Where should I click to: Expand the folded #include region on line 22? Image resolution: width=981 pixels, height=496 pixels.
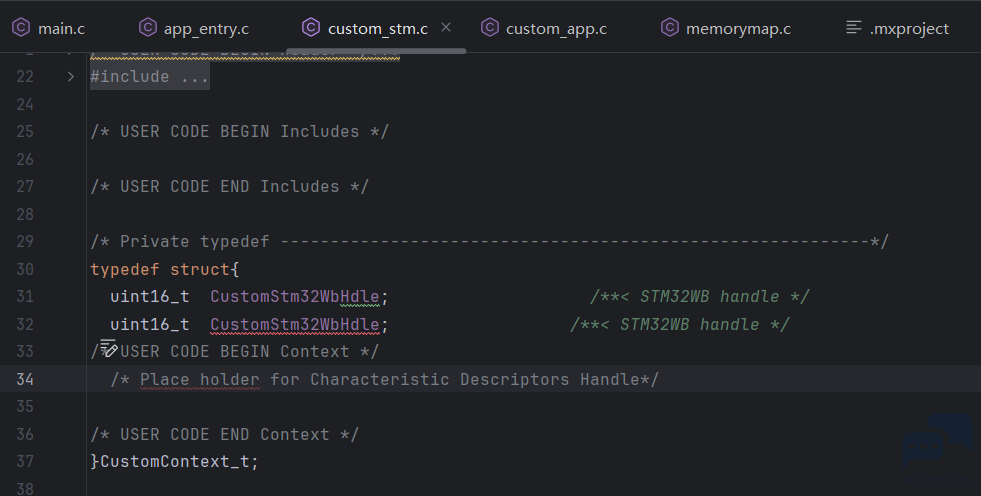[71, 76]
